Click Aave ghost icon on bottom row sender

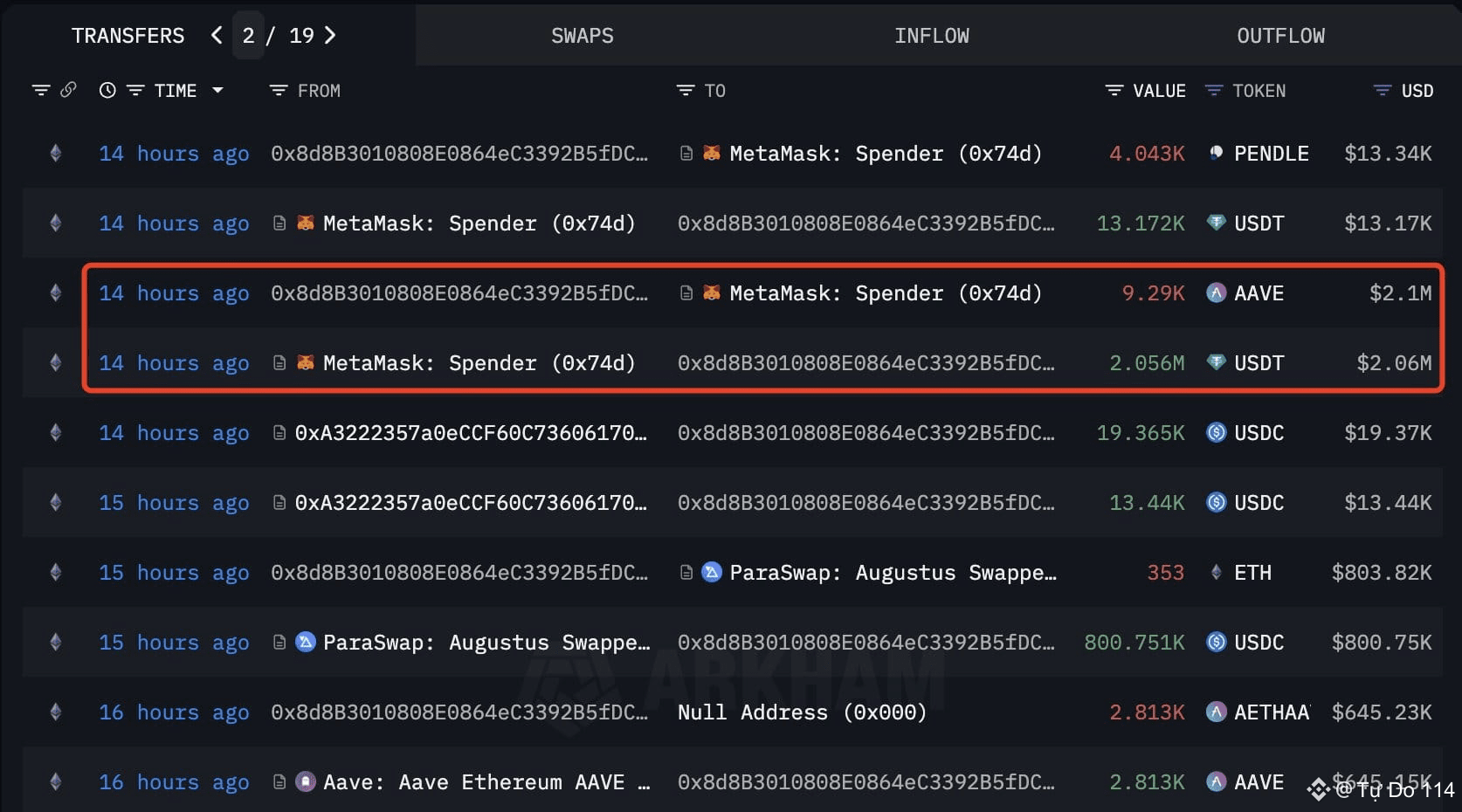tap(306, 782)
